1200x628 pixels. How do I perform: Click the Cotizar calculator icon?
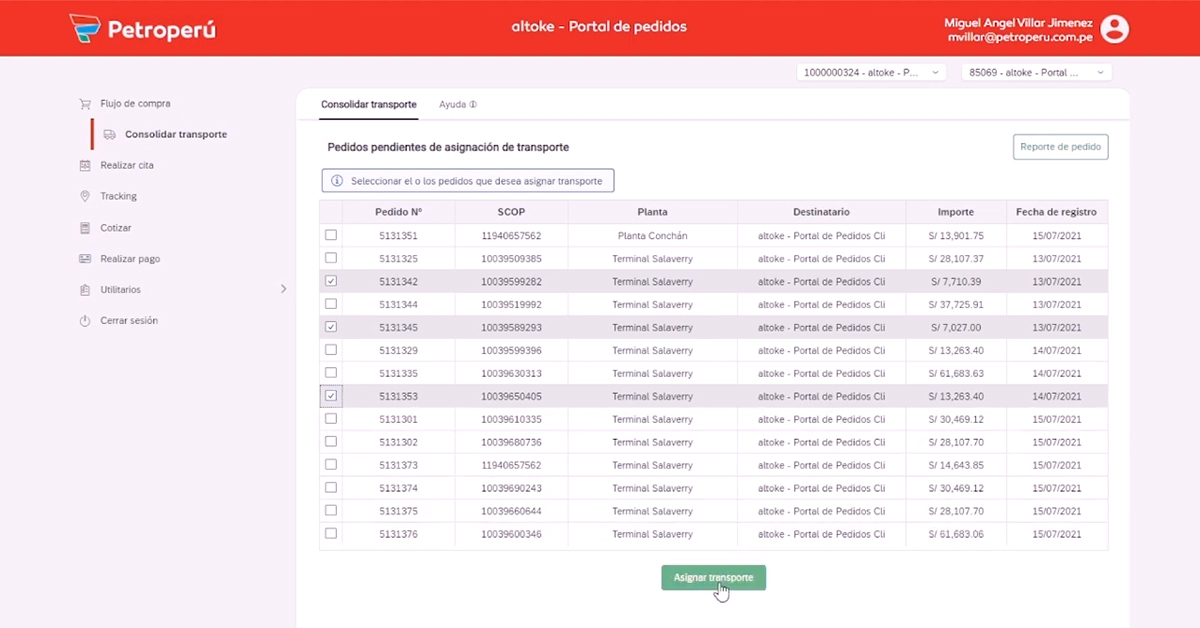coord(85,228)
